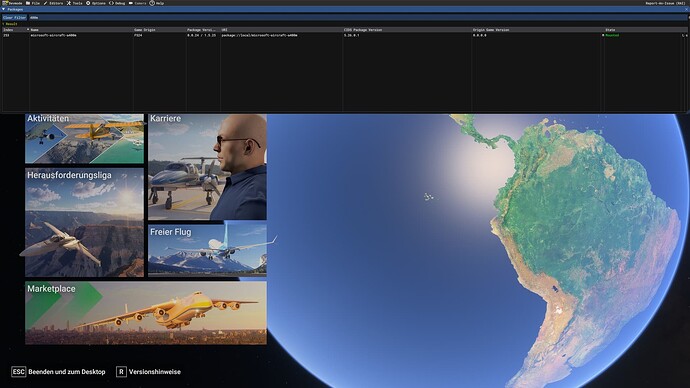Image resolution: width=690 pixels, height=388 pixels.
Task: Open the Marketplace tile
Action: (x=146, y=313)
